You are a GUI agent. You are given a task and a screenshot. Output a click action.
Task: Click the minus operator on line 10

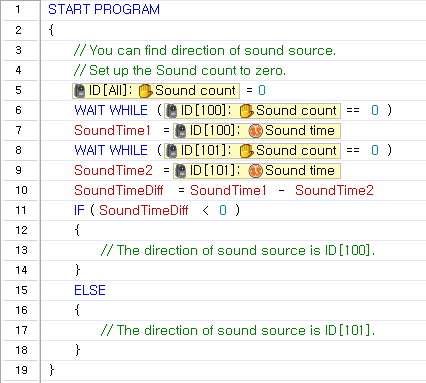[282, 191]
